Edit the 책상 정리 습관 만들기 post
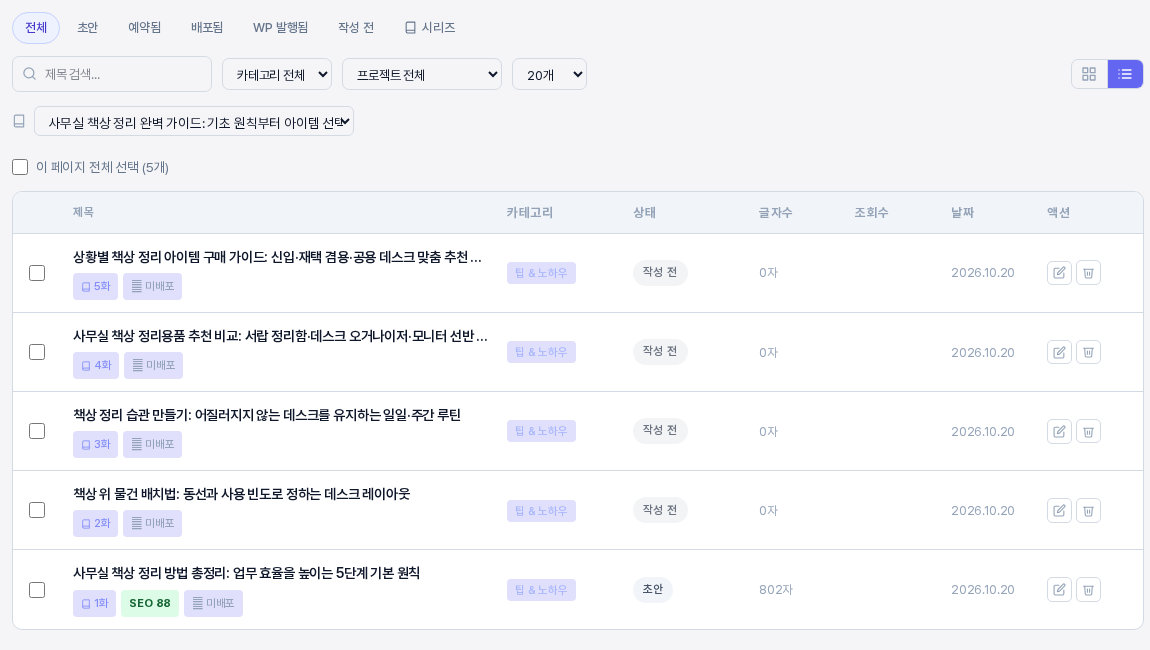Screen dimensions: 1150x650 (x=1059, y=431)
